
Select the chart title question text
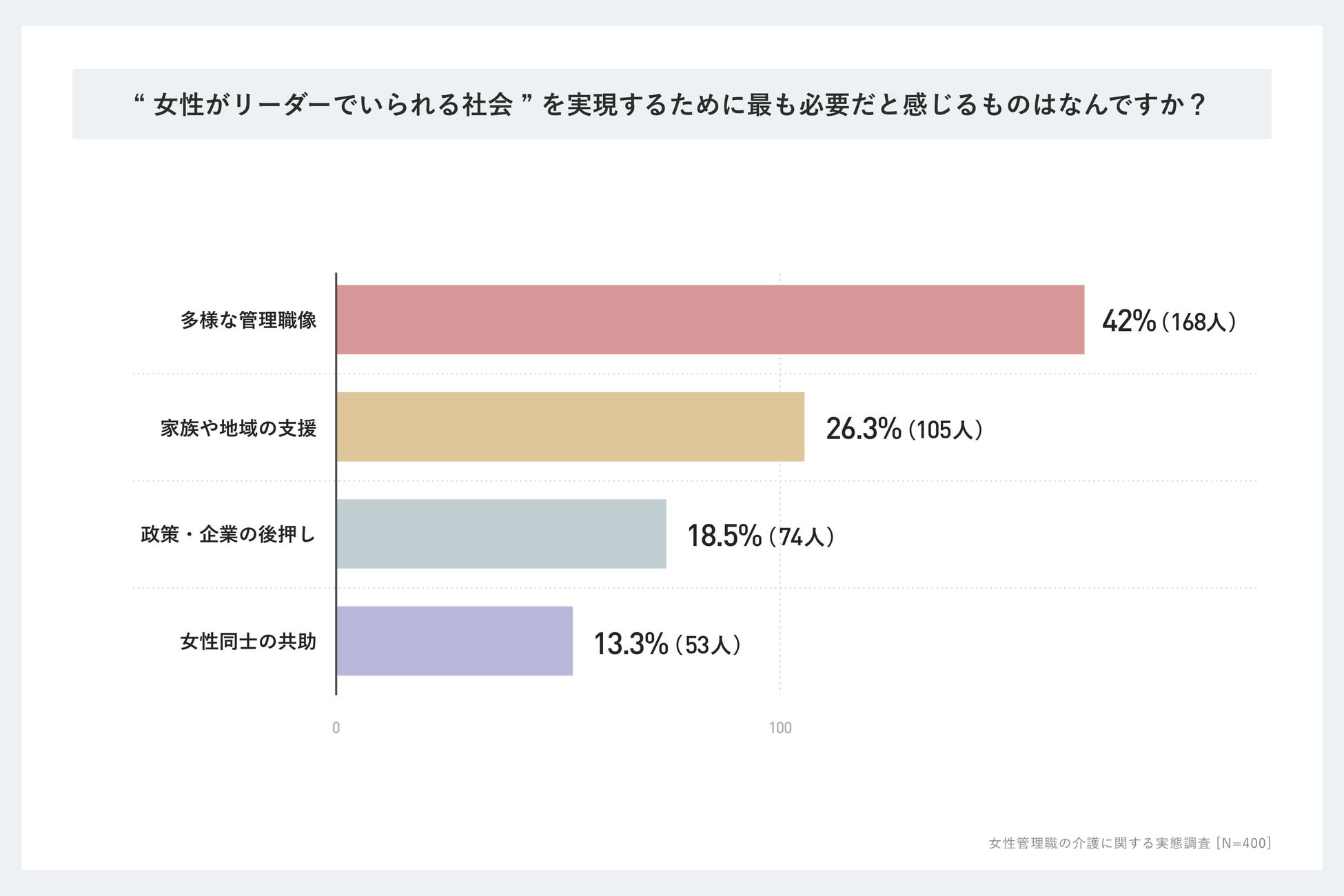670,105
